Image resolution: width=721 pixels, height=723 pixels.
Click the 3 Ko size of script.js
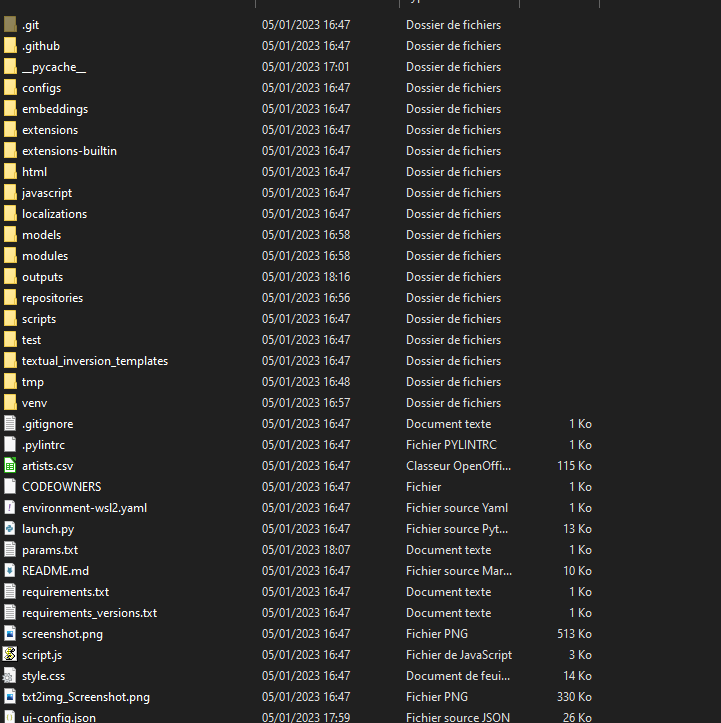click(580, 655)
